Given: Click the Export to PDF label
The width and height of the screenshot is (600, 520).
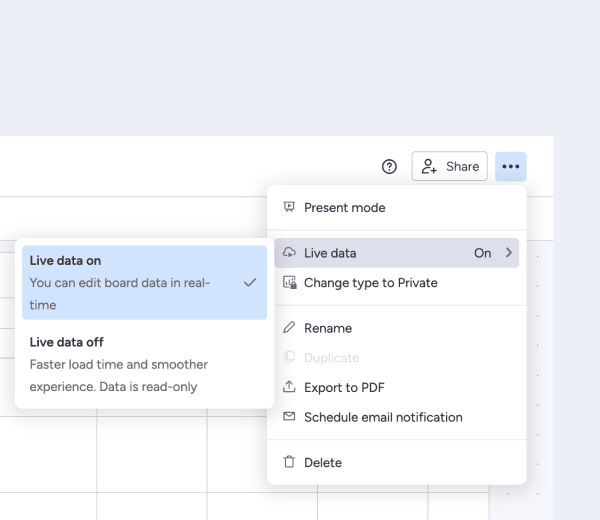Looking at the screenshot, I should click(344, 387).
